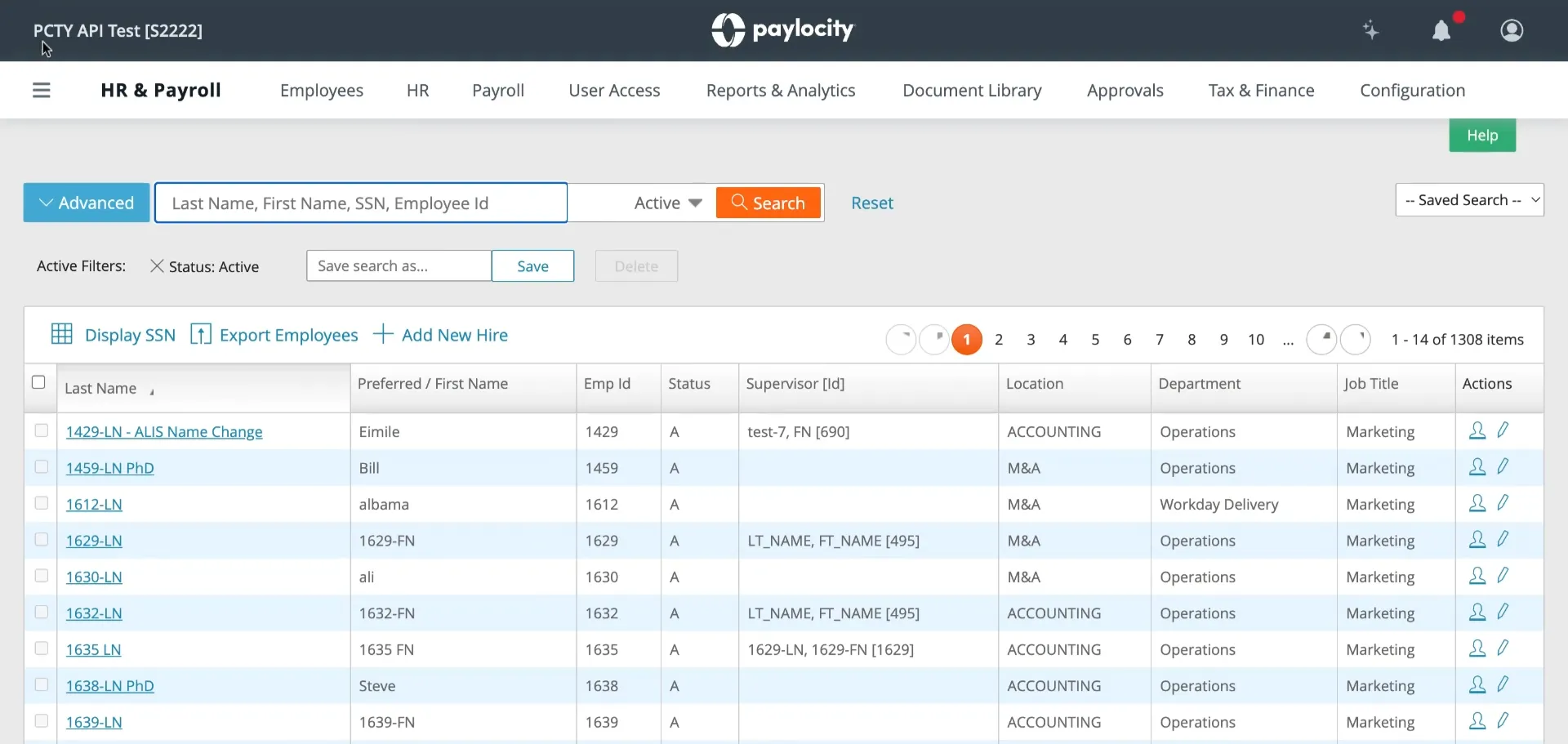Open the user profile icon
The height and width of the screenshot is (744, 1568).
pos(1512,30)
